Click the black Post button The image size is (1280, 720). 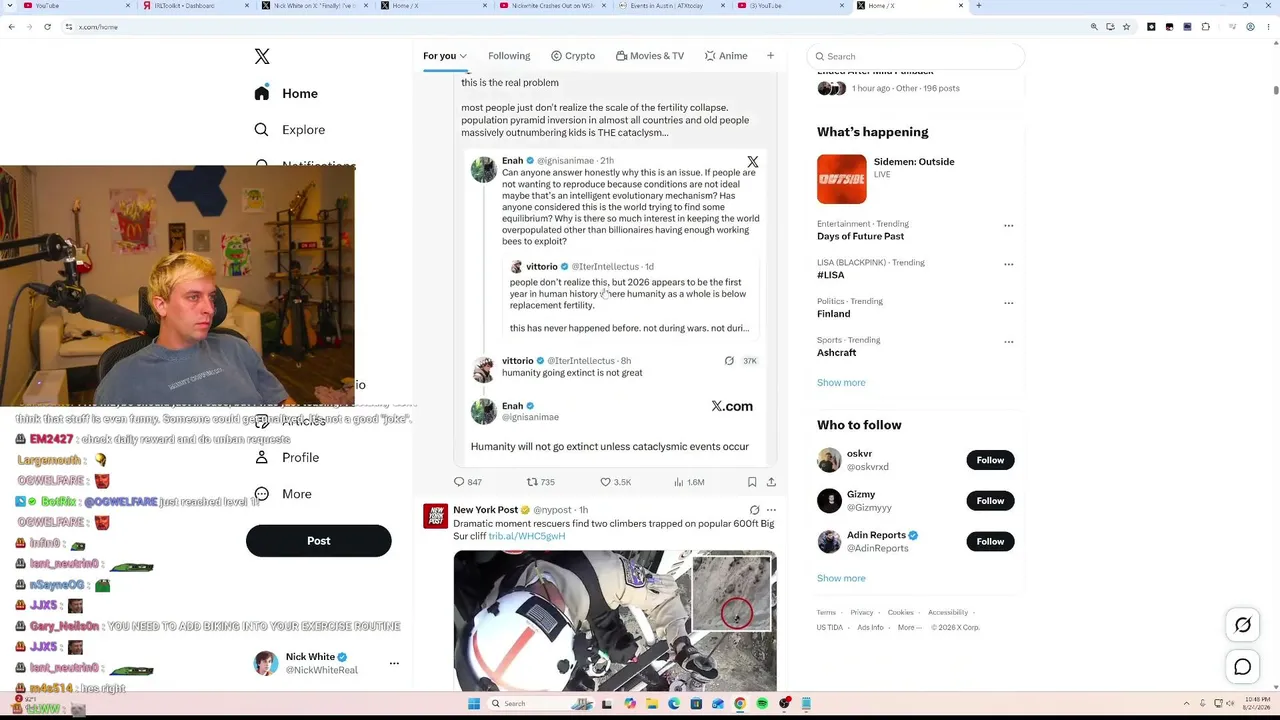(x=318, y=541)
